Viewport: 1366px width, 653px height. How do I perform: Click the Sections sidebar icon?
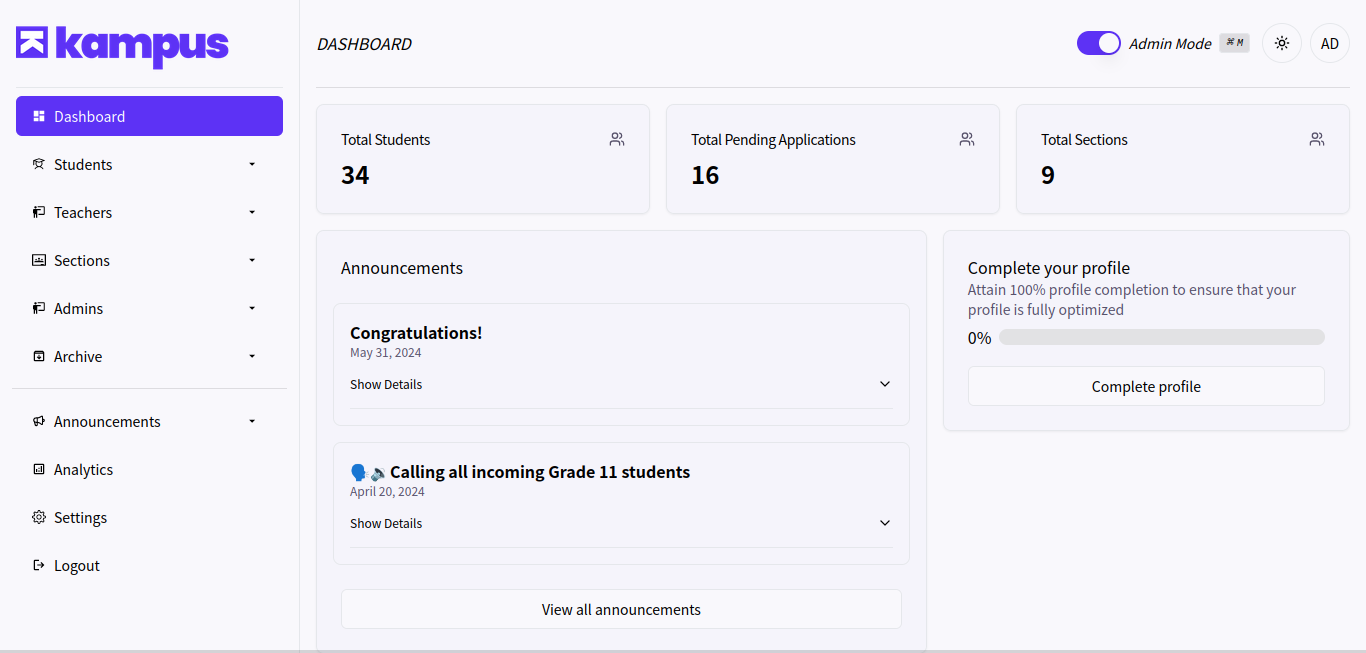point(39,260)
